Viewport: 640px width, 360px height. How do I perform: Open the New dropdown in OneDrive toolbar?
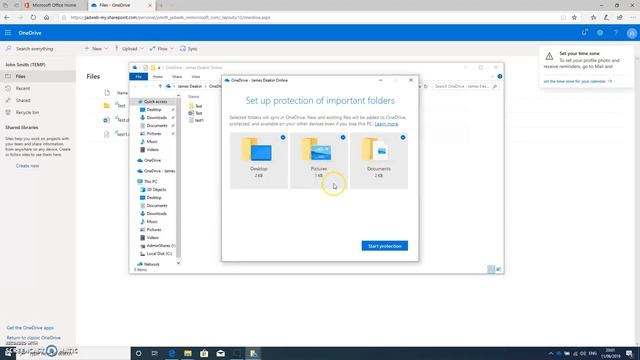click(x=96, y=49)
